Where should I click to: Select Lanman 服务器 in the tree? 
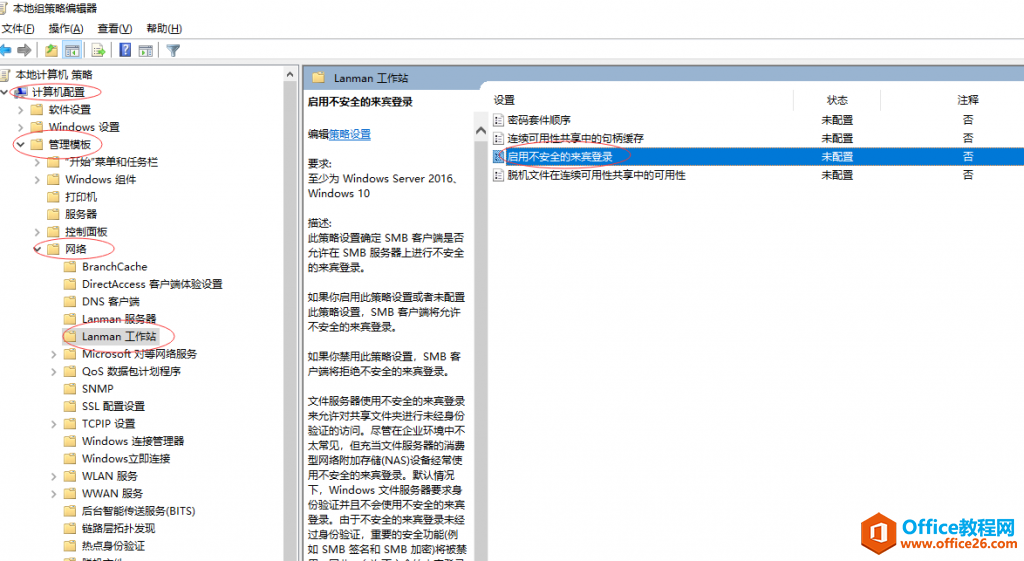[x=119, y=319]
